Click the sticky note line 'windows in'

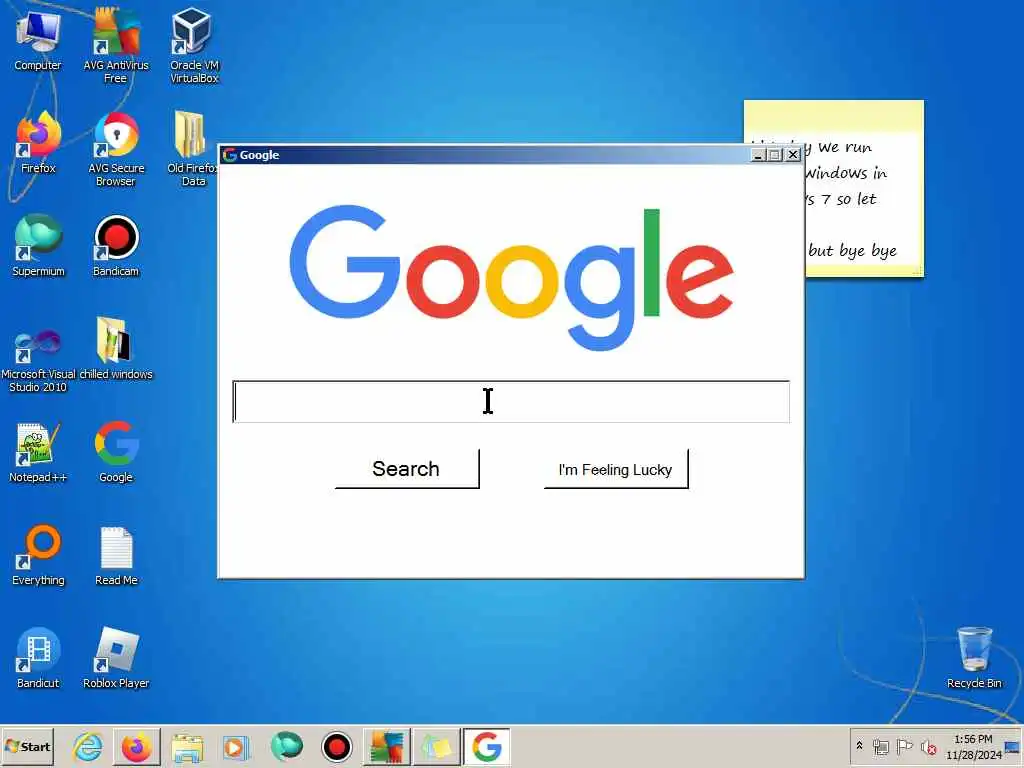pos(846,173)
